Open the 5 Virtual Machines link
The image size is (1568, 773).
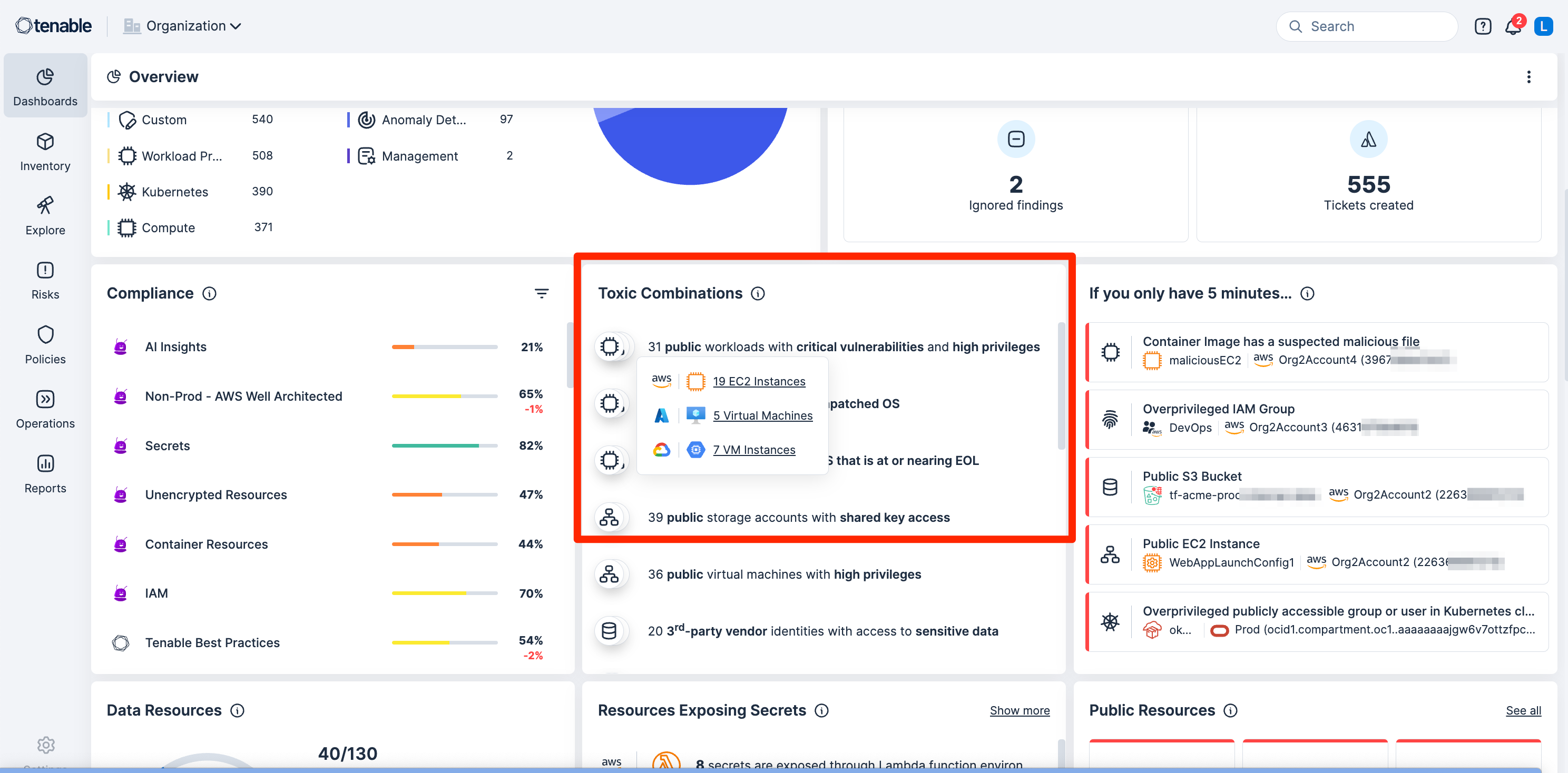tap(762, 415)
